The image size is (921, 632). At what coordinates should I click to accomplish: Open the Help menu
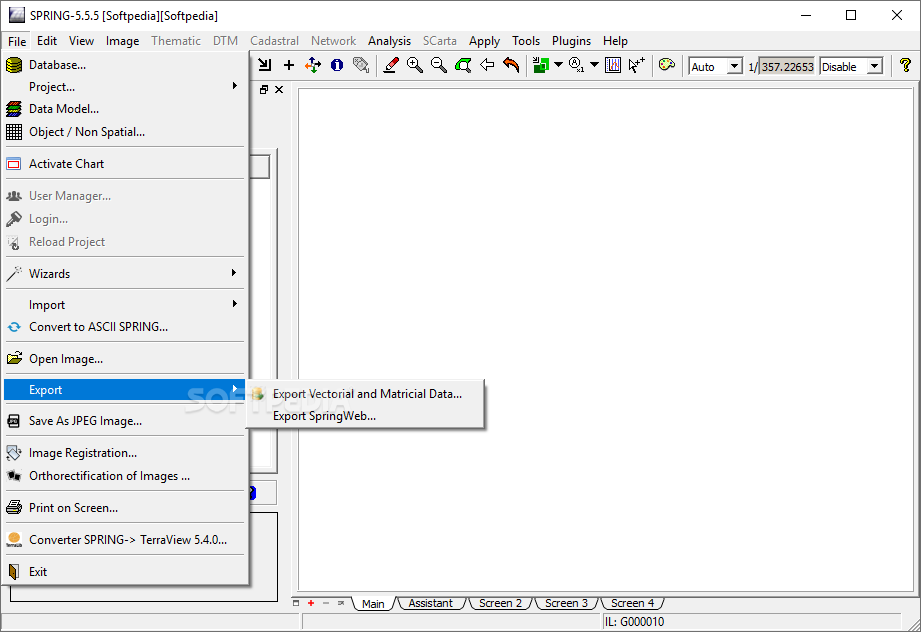tap(615, 41)
